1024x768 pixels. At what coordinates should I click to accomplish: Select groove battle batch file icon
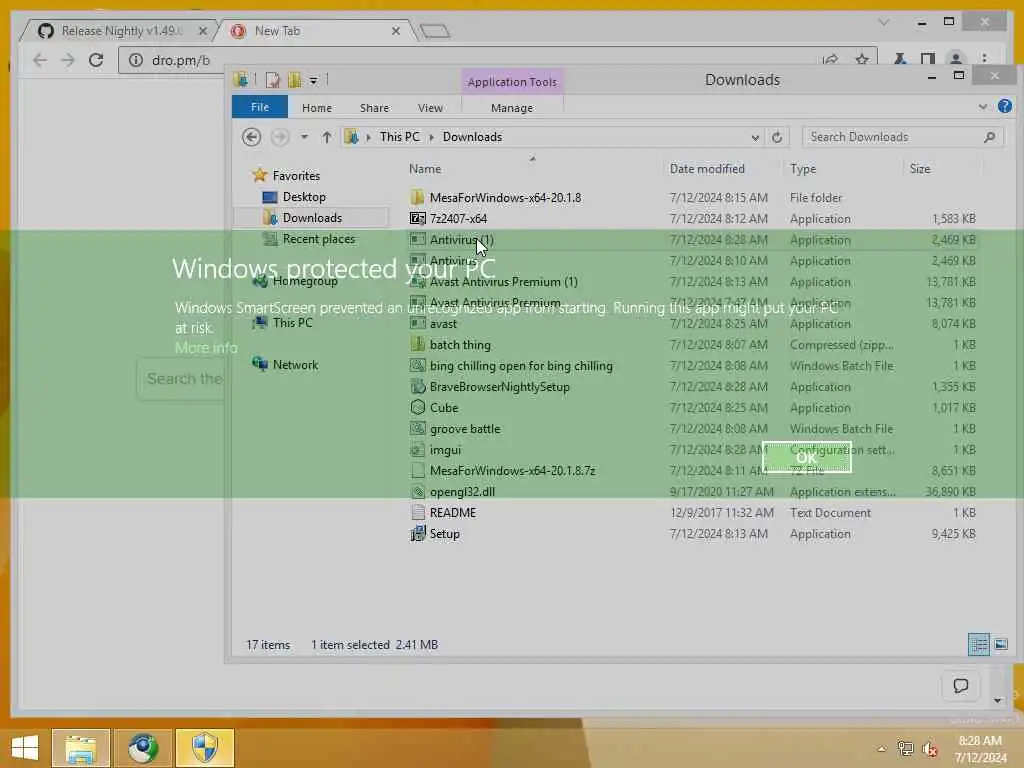pos(418,428)
